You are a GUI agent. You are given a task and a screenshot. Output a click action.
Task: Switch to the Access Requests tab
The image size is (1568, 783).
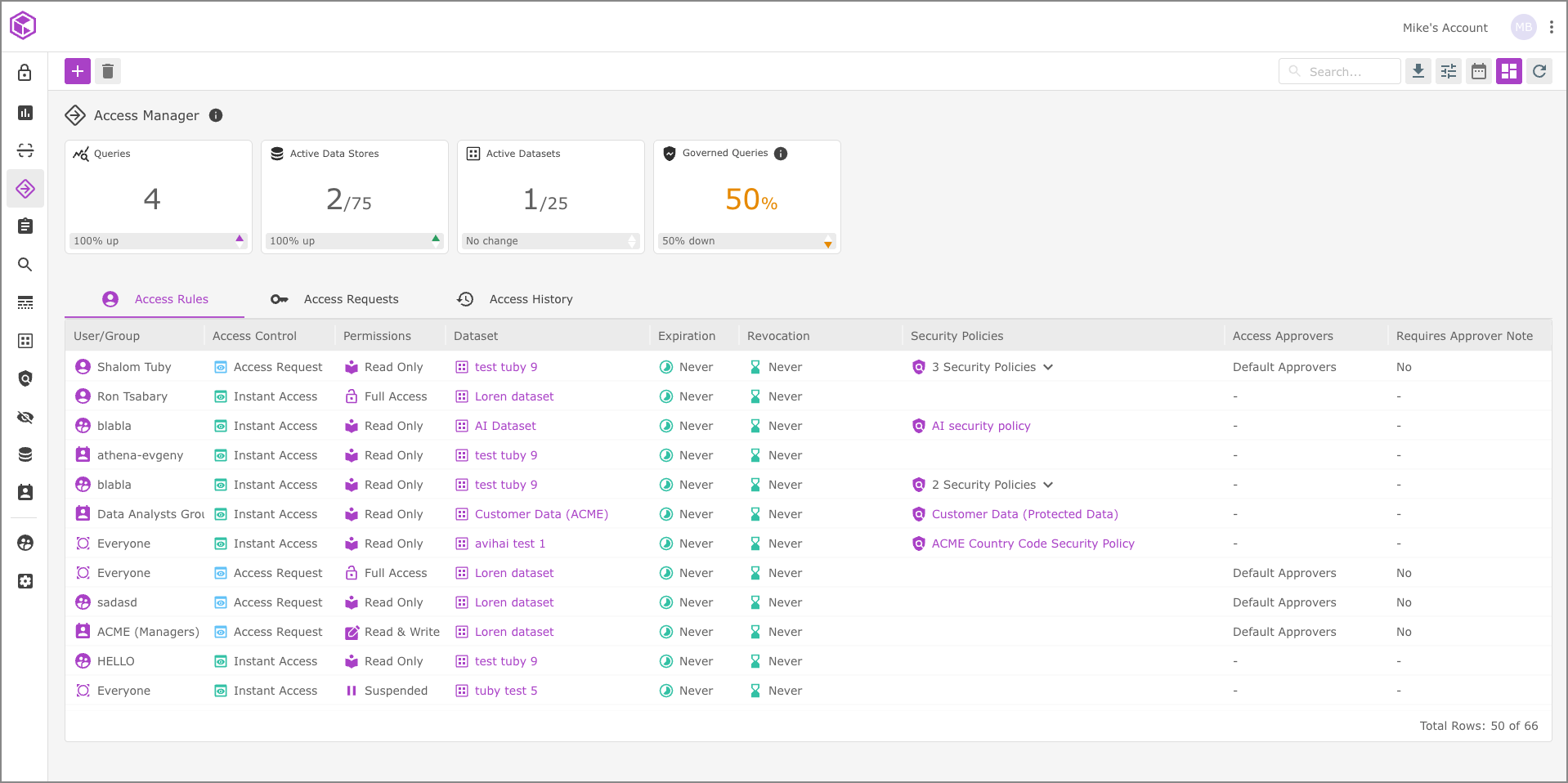tap(351, 299)
